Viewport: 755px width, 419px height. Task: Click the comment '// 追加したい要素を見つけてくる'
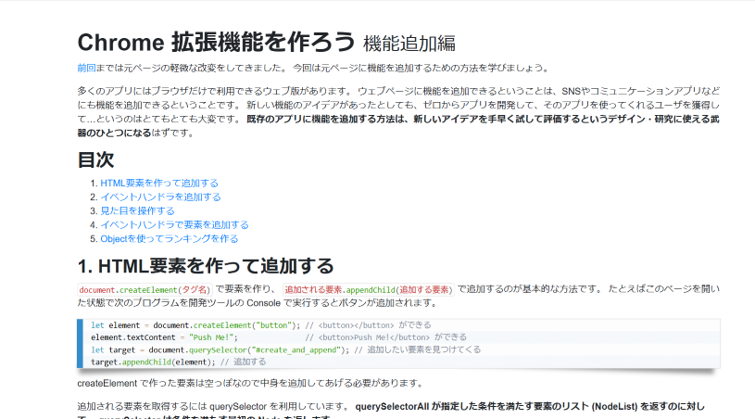tap(417, 350)
